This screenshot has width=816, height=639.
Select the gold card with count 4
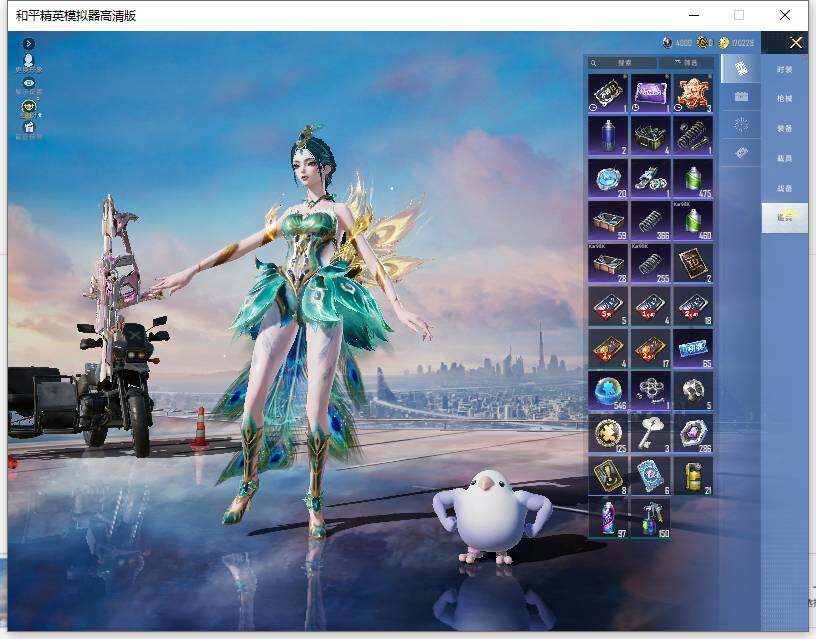[x=608, y=349]
